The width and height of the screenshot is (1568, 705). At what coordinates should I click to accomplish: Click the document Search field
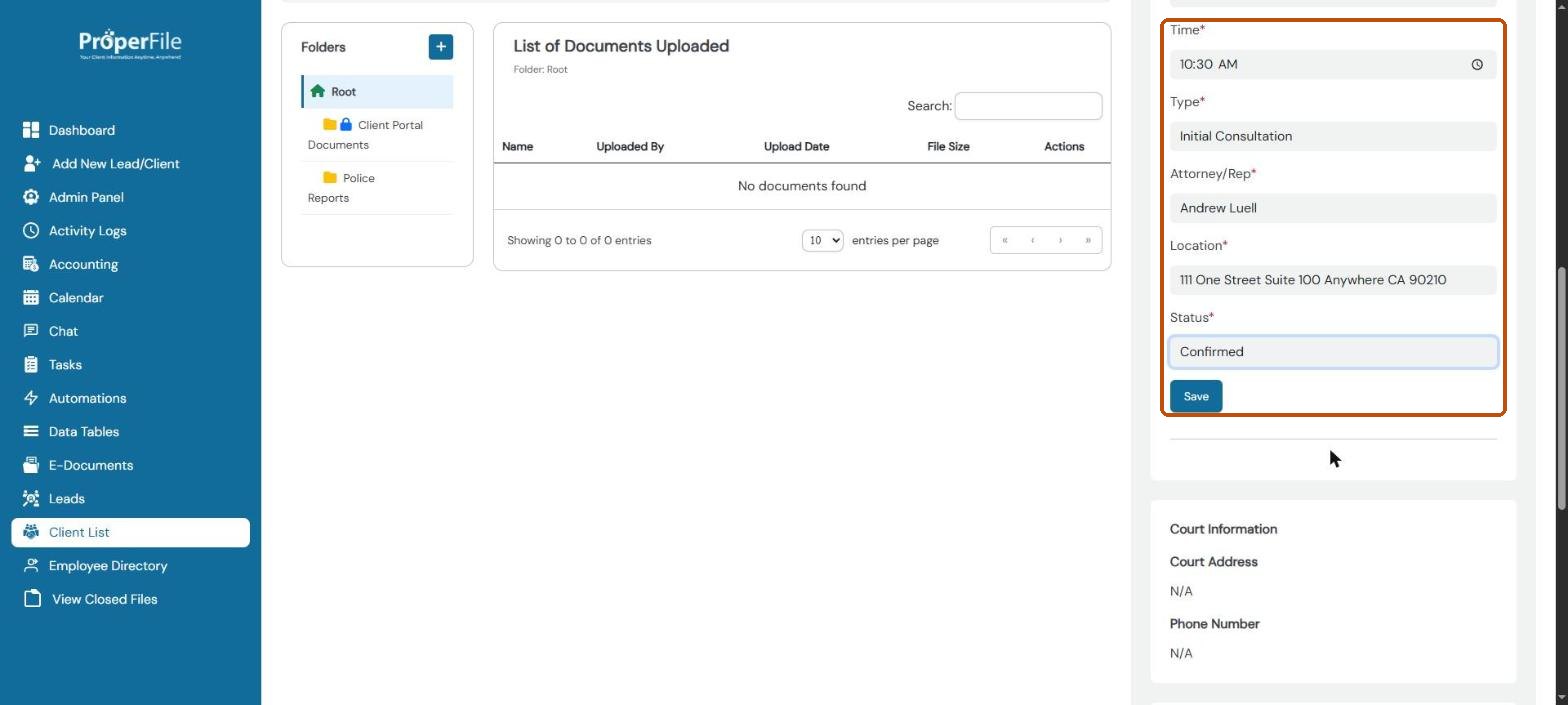pos(1028,106)
